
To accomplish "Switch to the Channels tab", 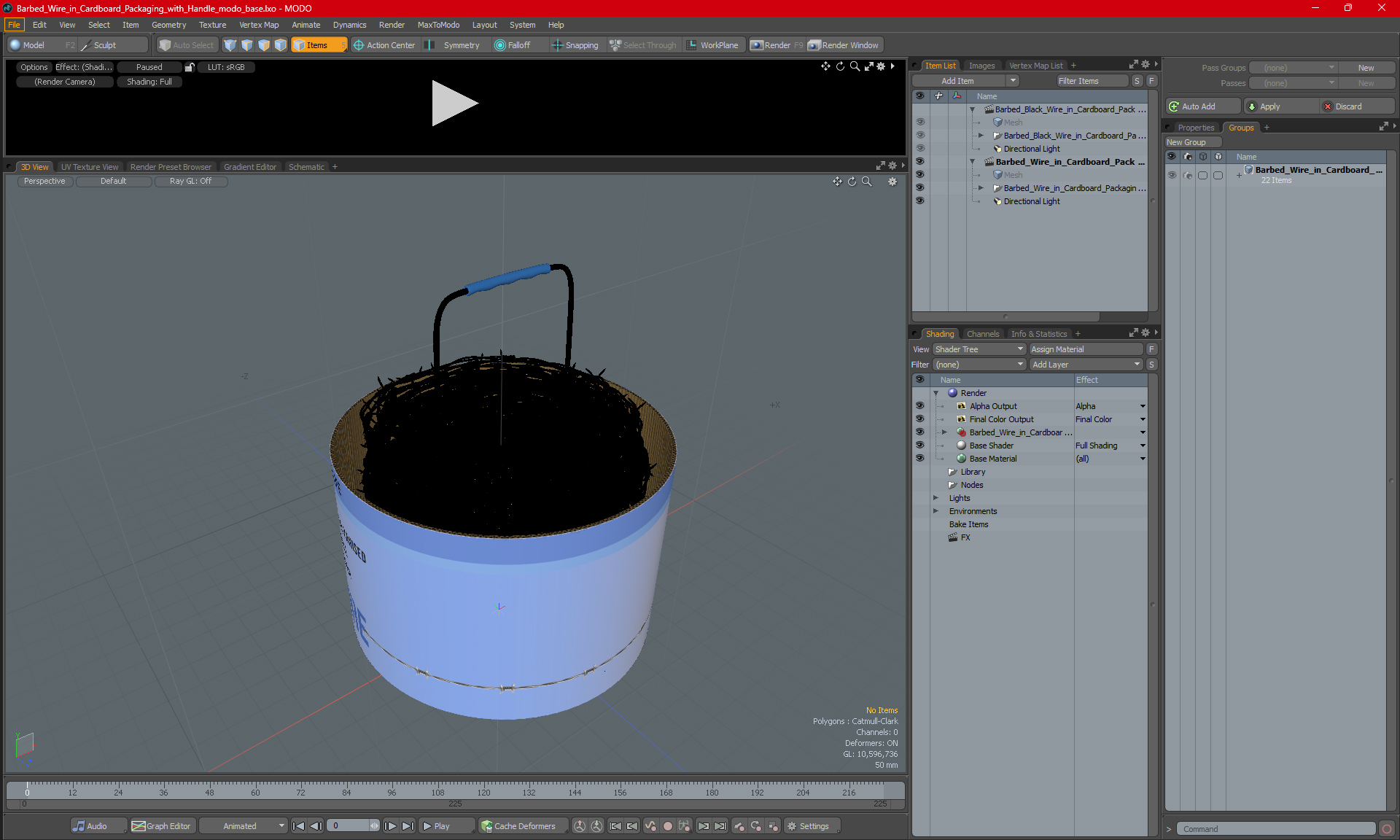I will [983, 334].
